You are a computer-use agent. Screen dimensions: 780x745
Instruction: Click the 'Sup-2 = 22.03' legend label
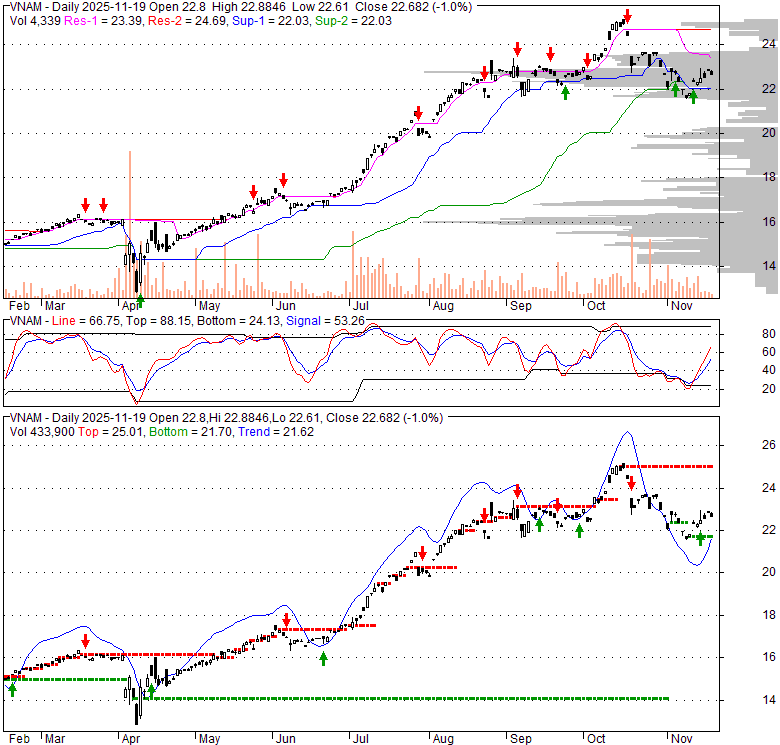click(x=353, y=21)
